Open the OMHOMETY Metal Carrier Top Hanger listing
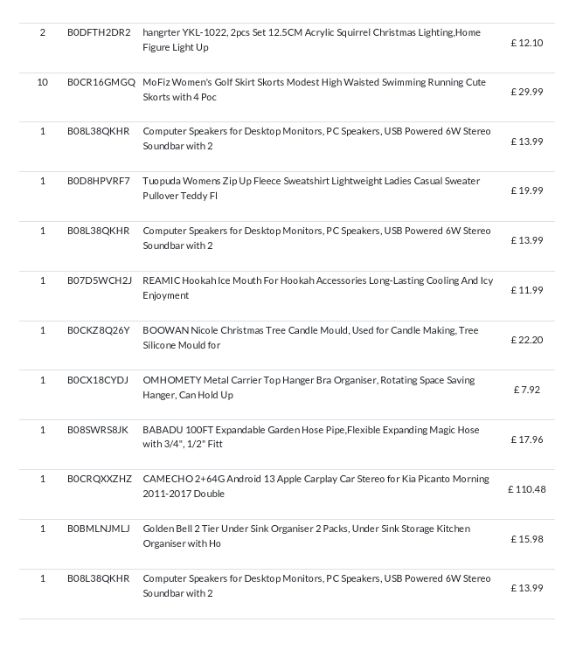The image size is (569, 650). (308, 387)
